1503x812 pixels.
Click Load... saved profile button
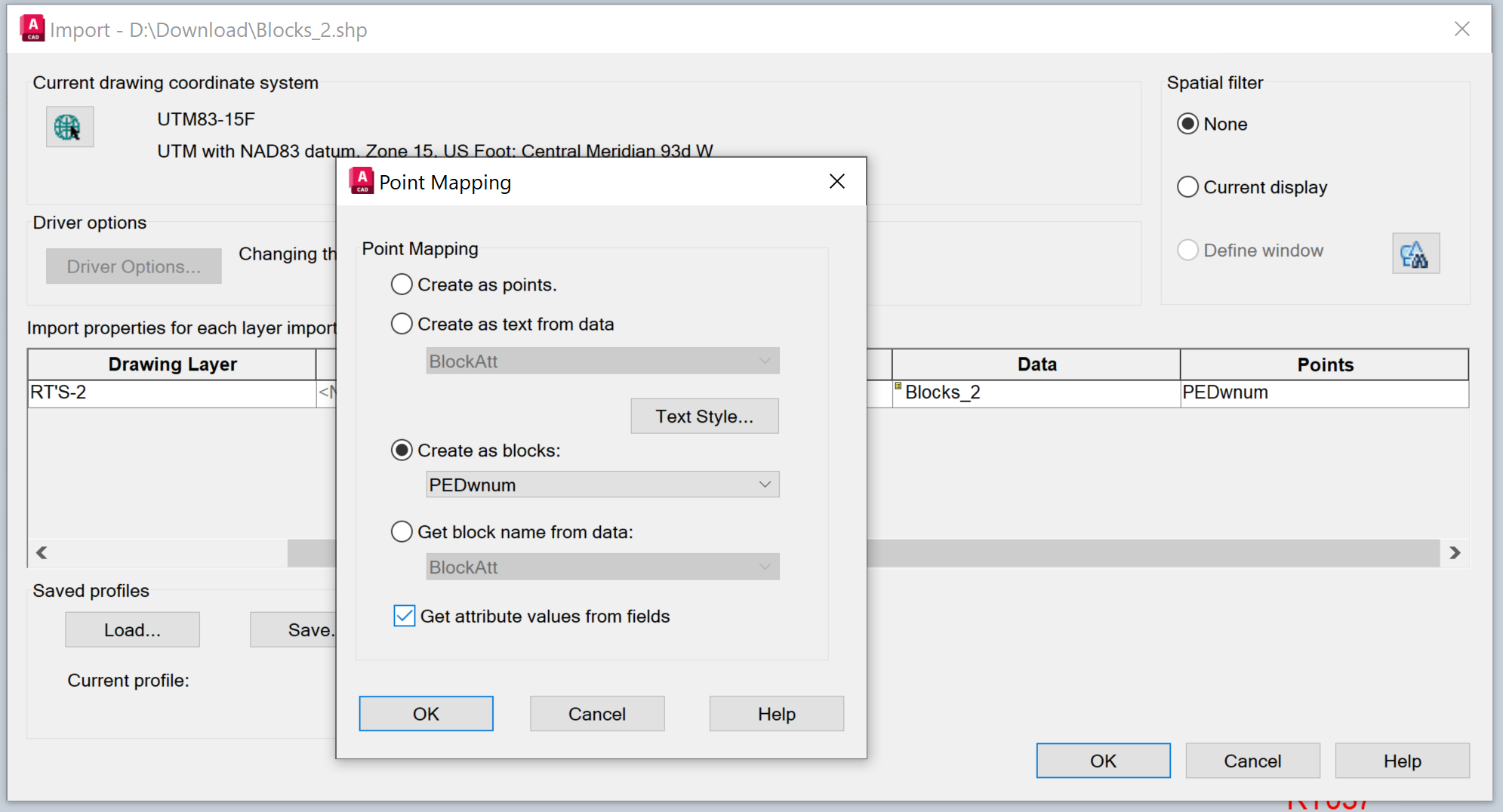click(132, 629)
